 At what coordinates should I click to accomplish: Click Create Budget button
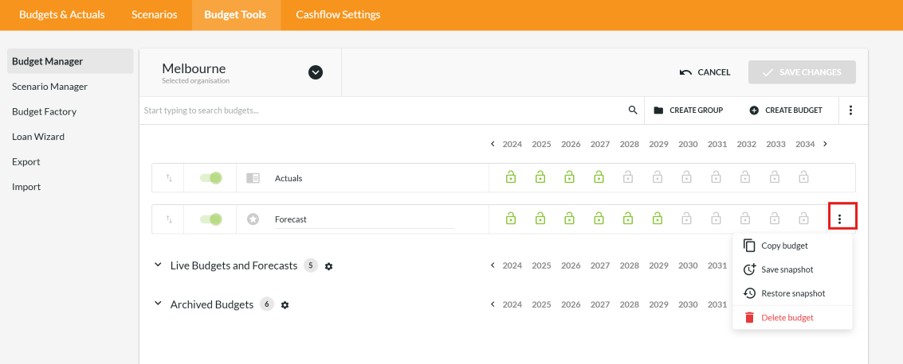click(x=786, y=110)
